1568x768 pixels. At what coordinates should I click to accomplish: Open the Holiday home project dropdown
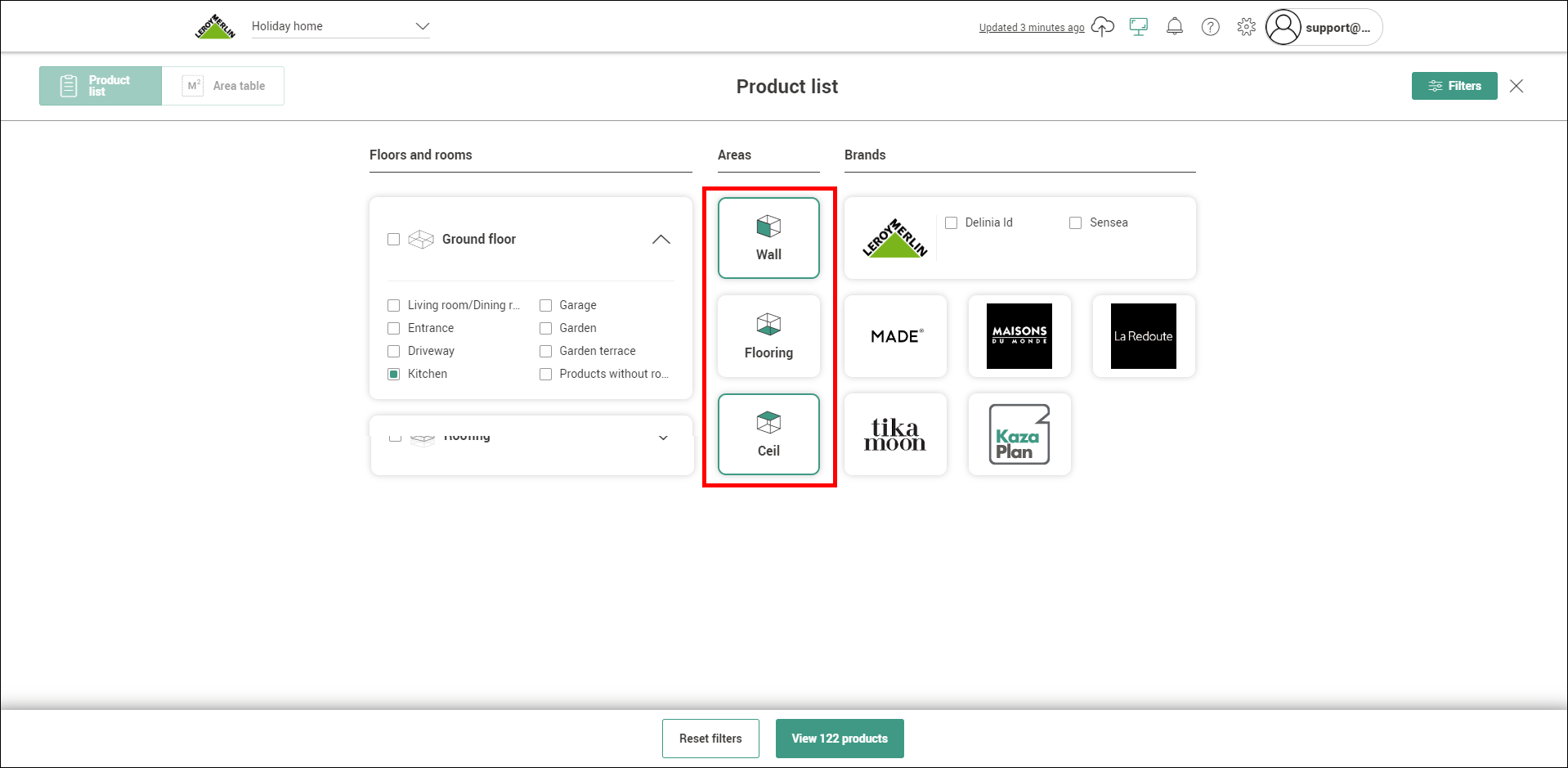pos(340,25)
